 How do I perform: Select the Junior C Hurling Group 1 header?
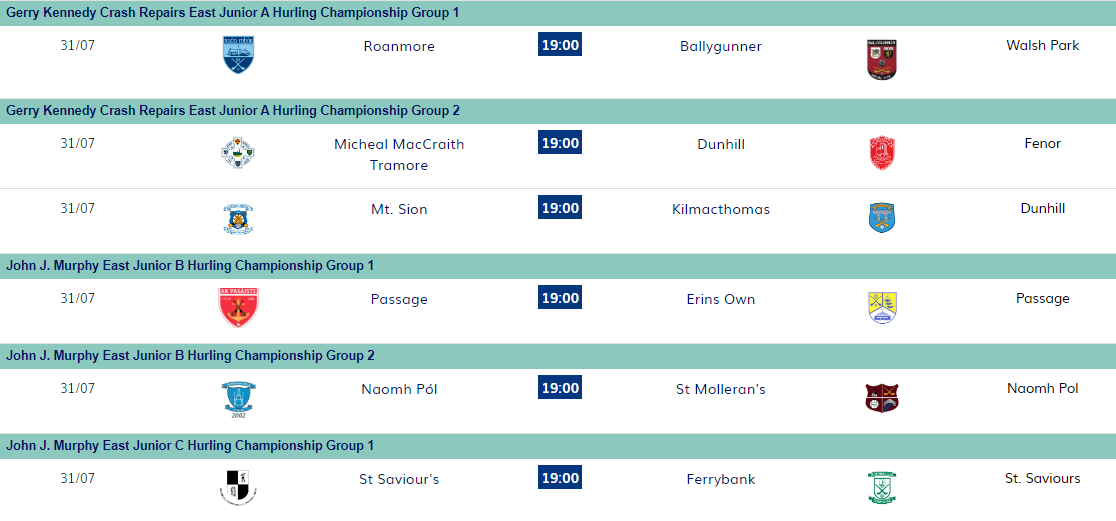point(190,446)
